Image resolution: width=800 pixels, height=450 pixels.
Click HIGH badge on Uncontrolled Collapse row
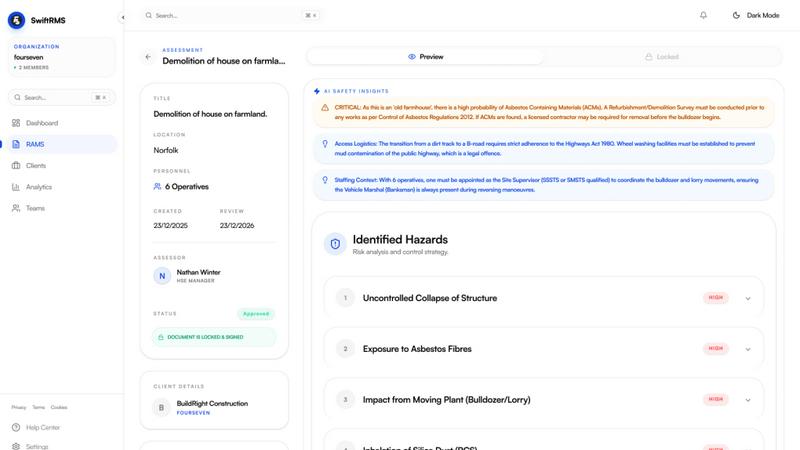[x=715, y=297]
